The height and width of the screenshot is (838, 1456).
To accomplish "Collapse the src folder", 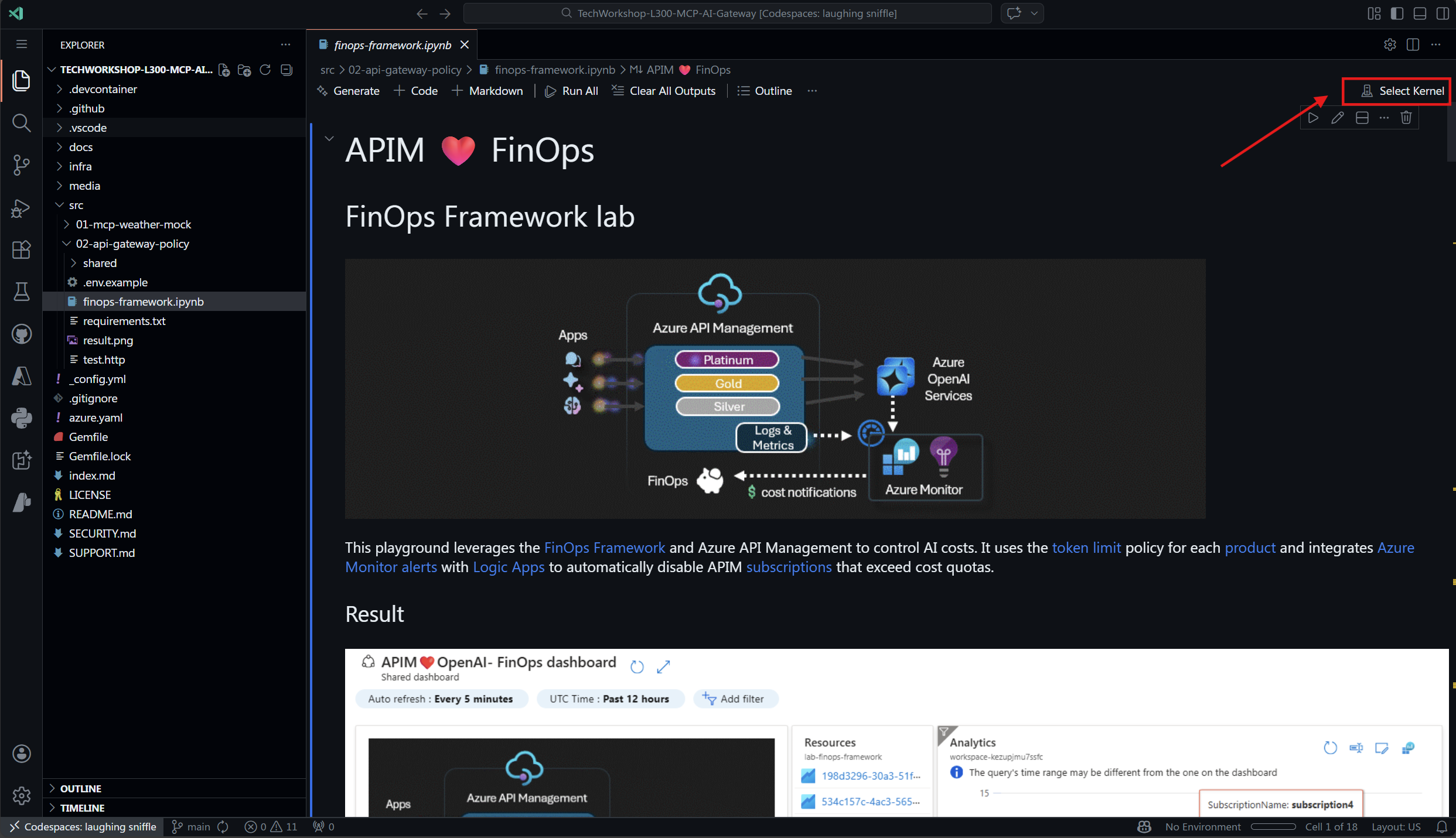I will pos(76,205).
